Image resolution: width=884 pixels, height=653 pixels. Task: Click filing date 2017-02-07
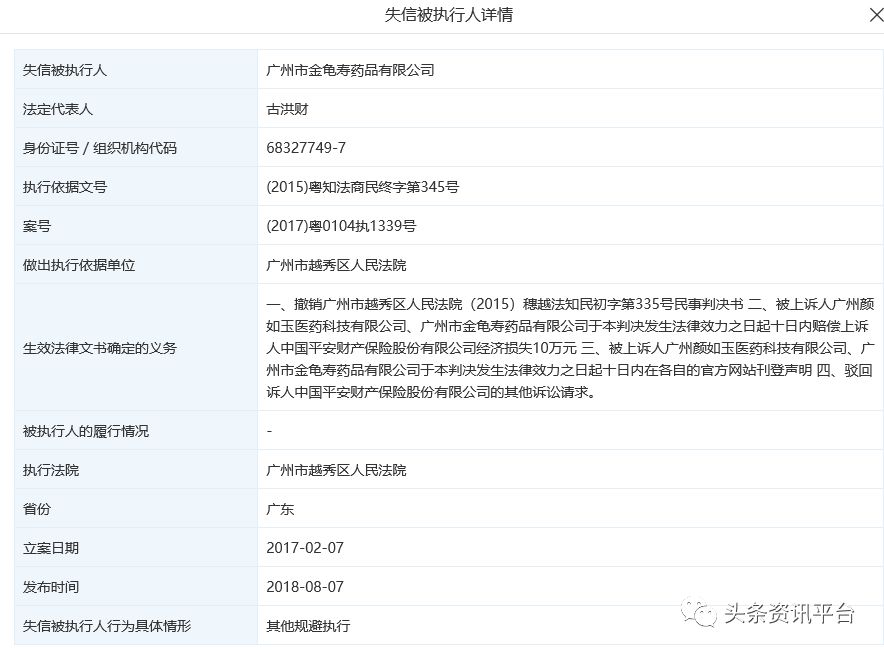click(x=305, y=548)
